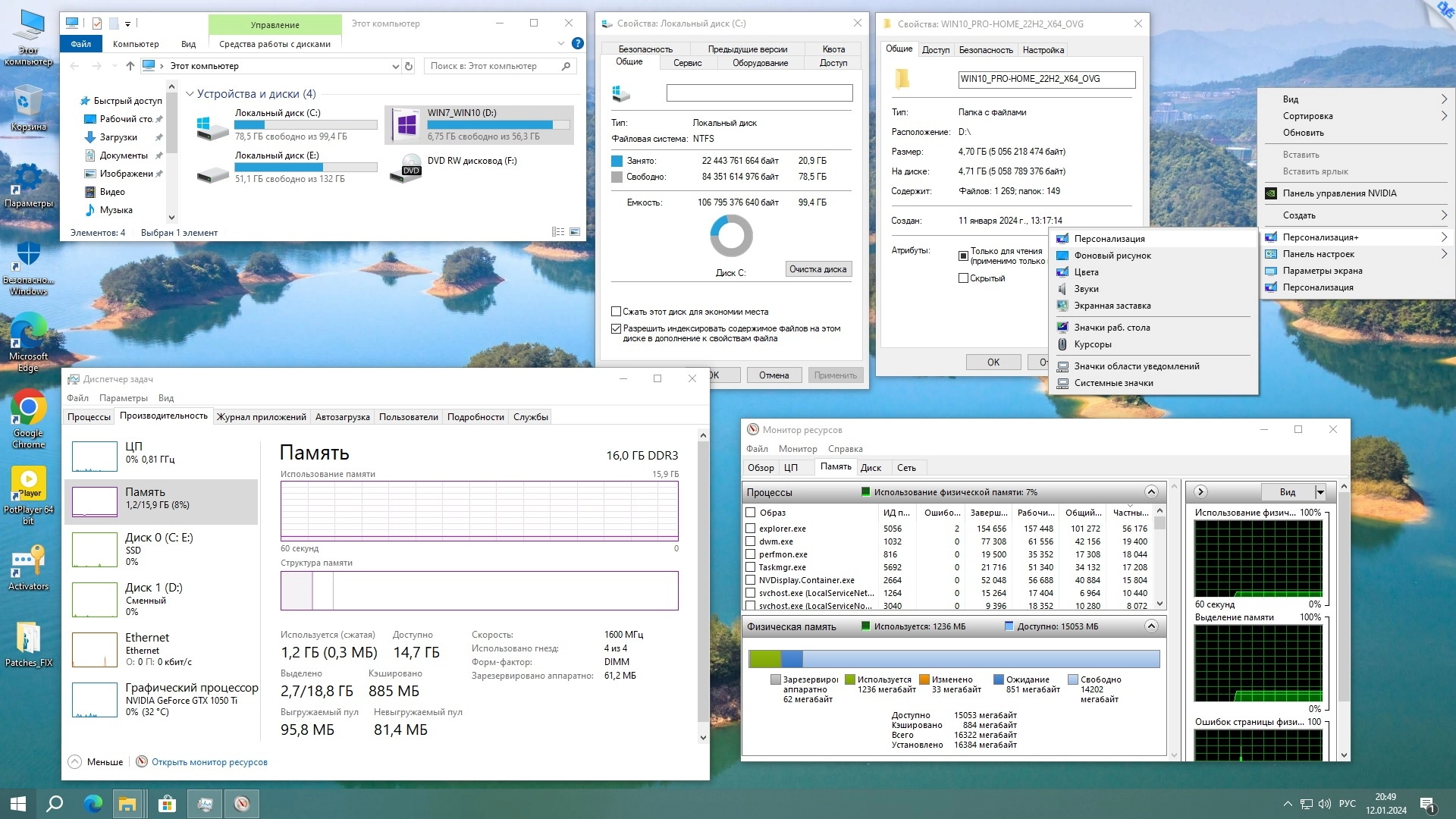Click Открыть монитор ресурсов link
The image size is (1456, 819).
point(209,762)
